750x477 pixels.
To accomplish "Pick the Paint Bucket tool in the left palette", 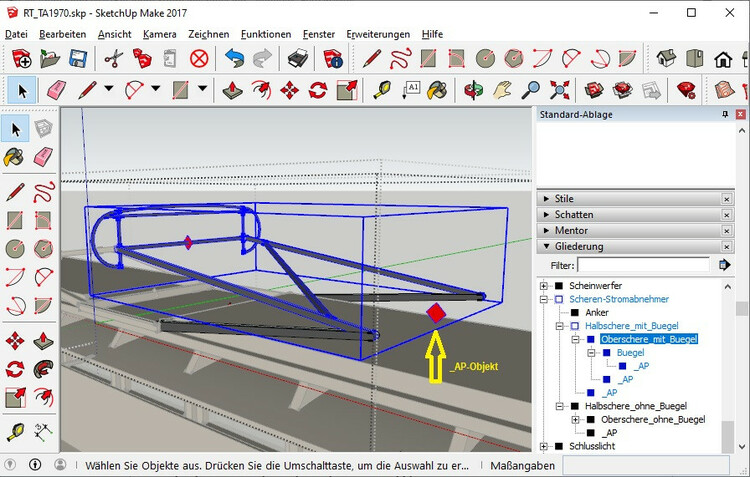I will click(15, 157).
